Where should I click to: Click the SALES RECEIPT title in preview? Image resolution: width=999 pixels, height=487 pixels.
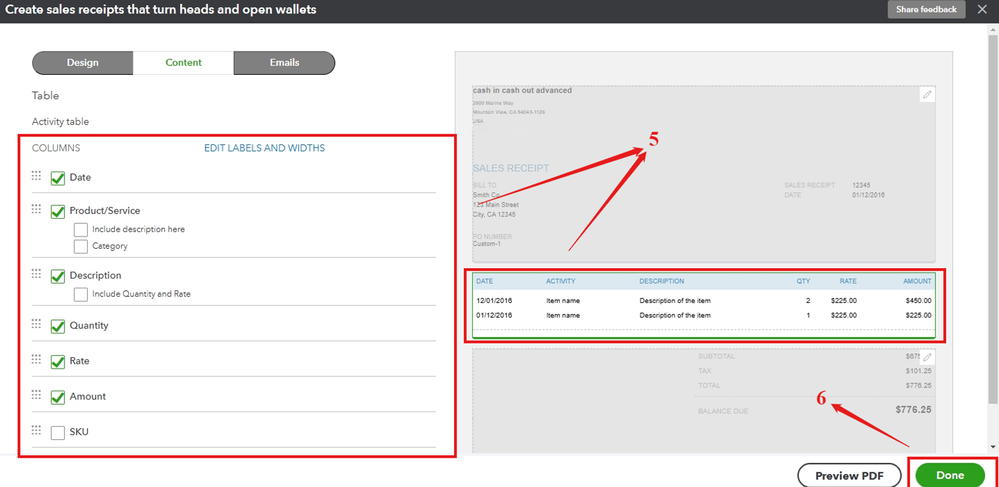point(511,168)
